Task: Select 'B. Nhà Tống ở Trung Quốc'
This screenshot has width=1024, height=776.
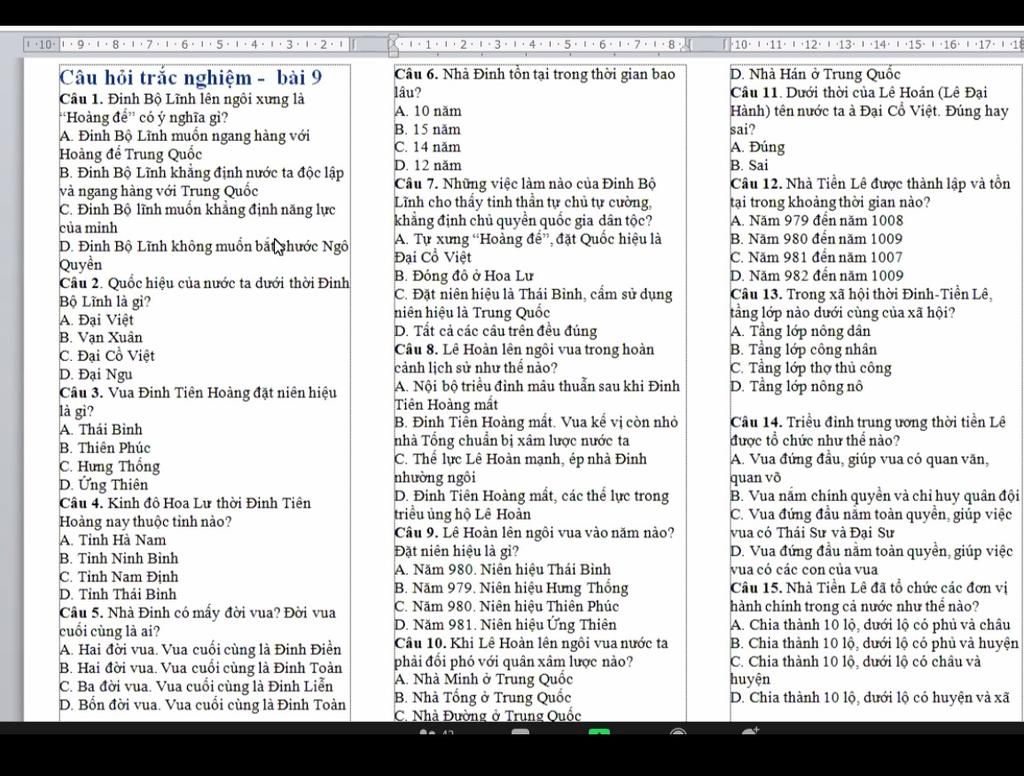Action: tap(483, 698)
